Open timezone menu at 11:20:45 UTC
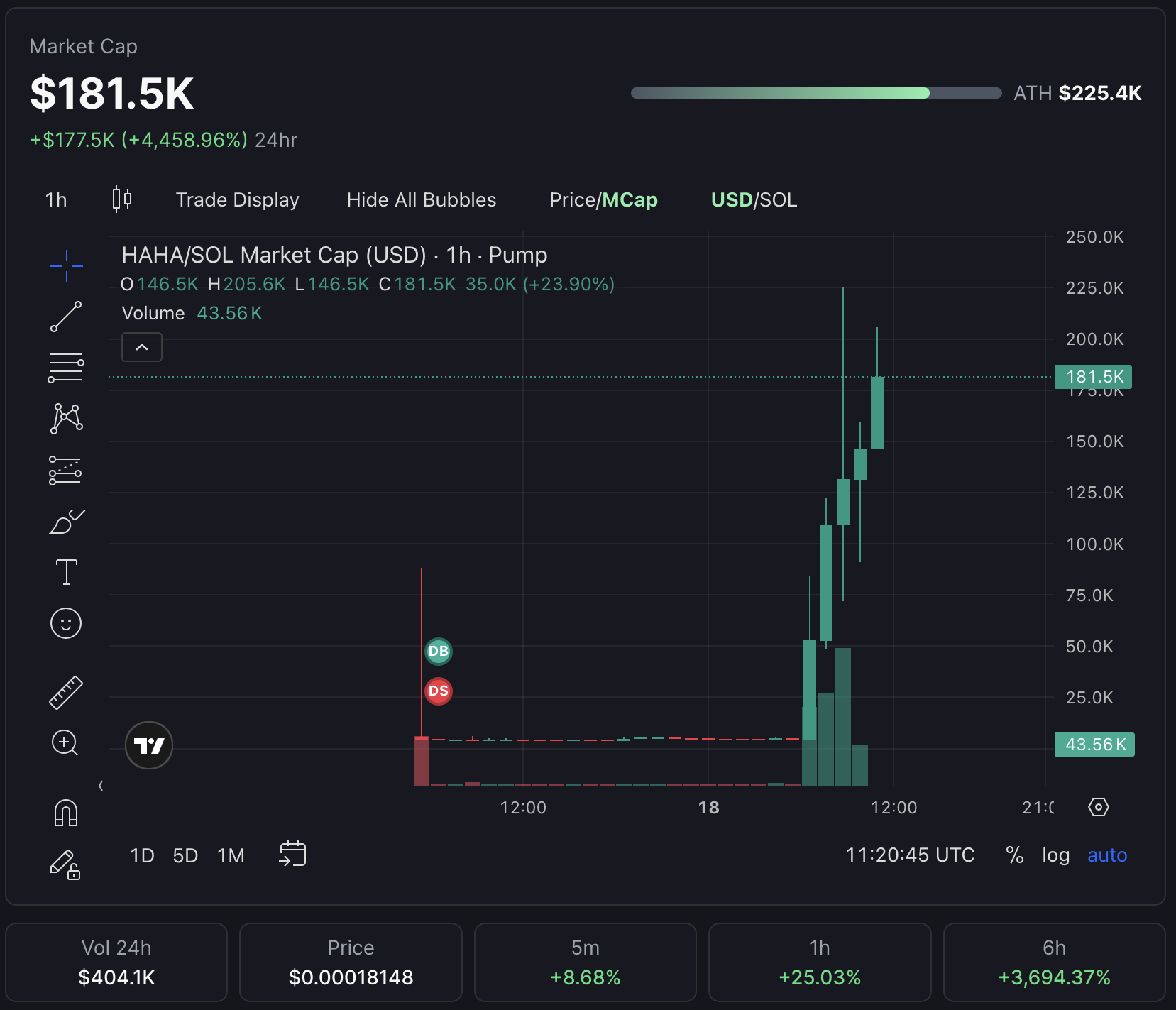 pos(910,855)
